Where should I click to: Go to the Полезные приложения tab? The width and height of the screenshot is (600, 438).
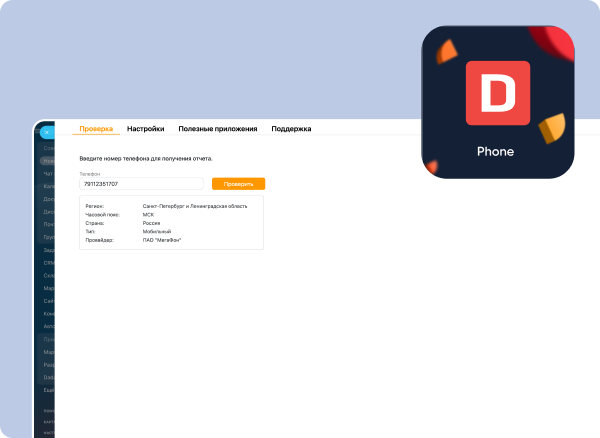click(x=217, y=129)
